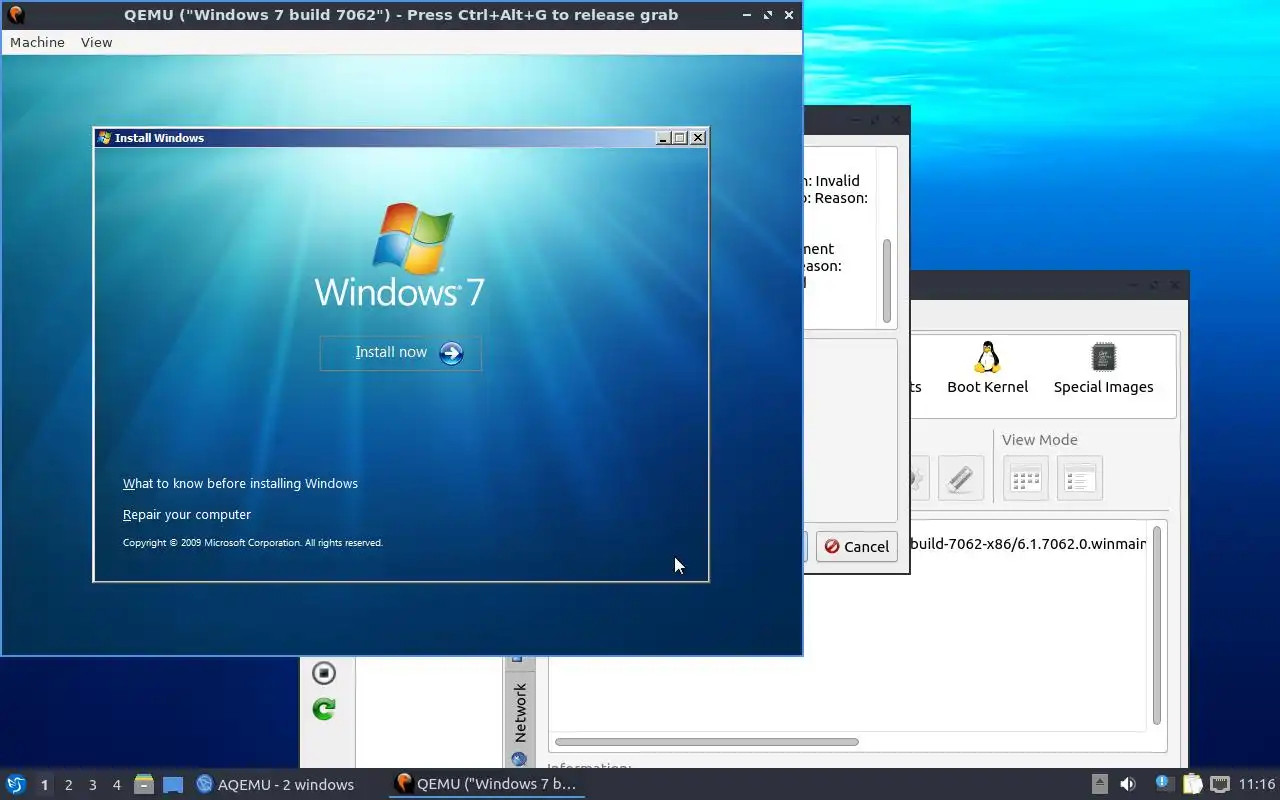Click the stop VM icon in AQEMU
This screenshot has width=1280, height=800.
(x=324, y=673)
